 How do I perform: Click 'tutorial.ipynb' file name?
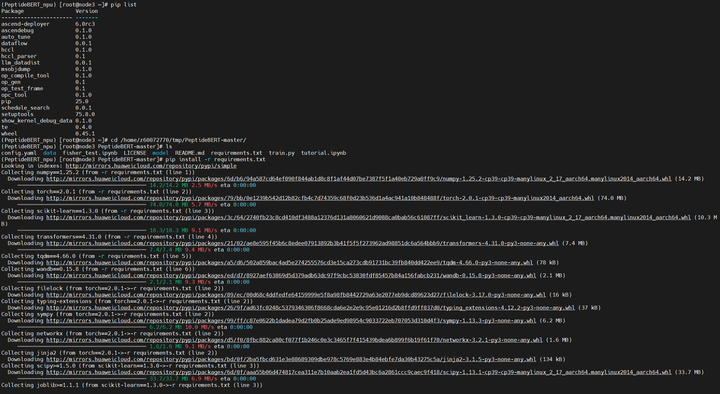tap(324, 153)
